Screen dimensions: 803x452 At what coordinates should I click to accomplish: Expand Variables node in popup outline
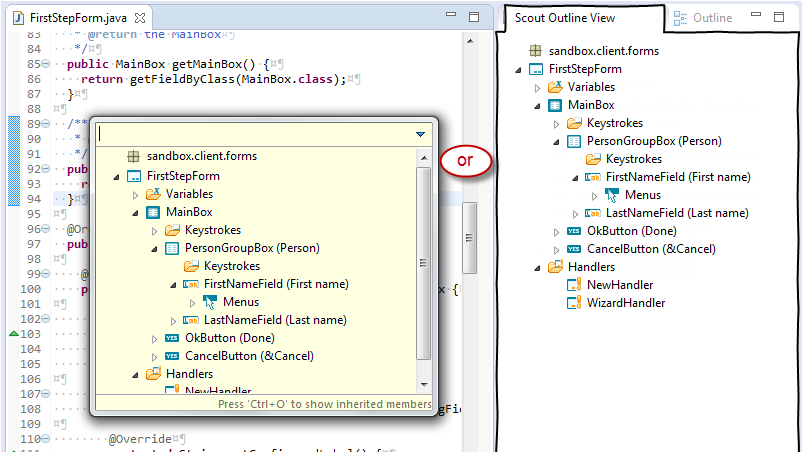135,195
